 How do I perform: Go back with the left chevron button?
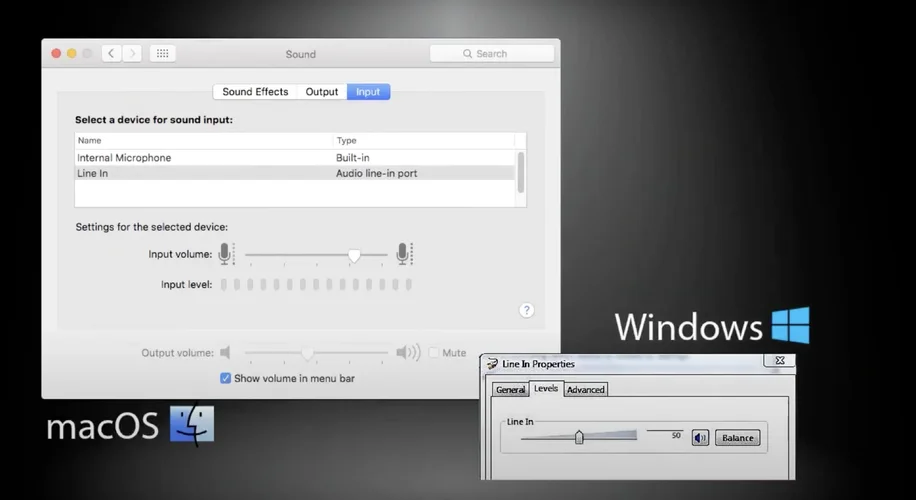click(112, 54)
